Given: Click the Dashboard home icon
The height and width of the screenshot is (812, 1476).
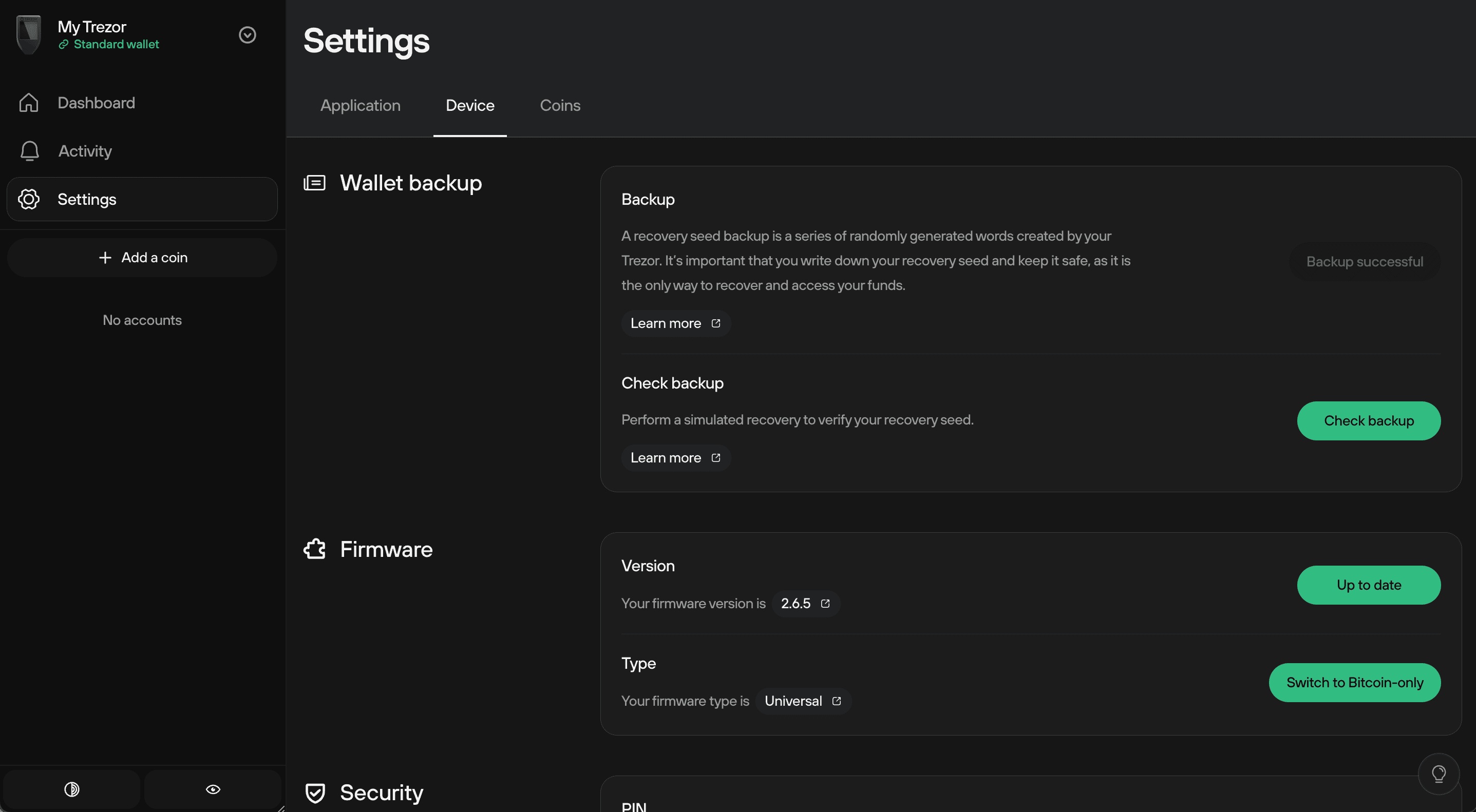Looking at the screenshot, I should (29, 103).
